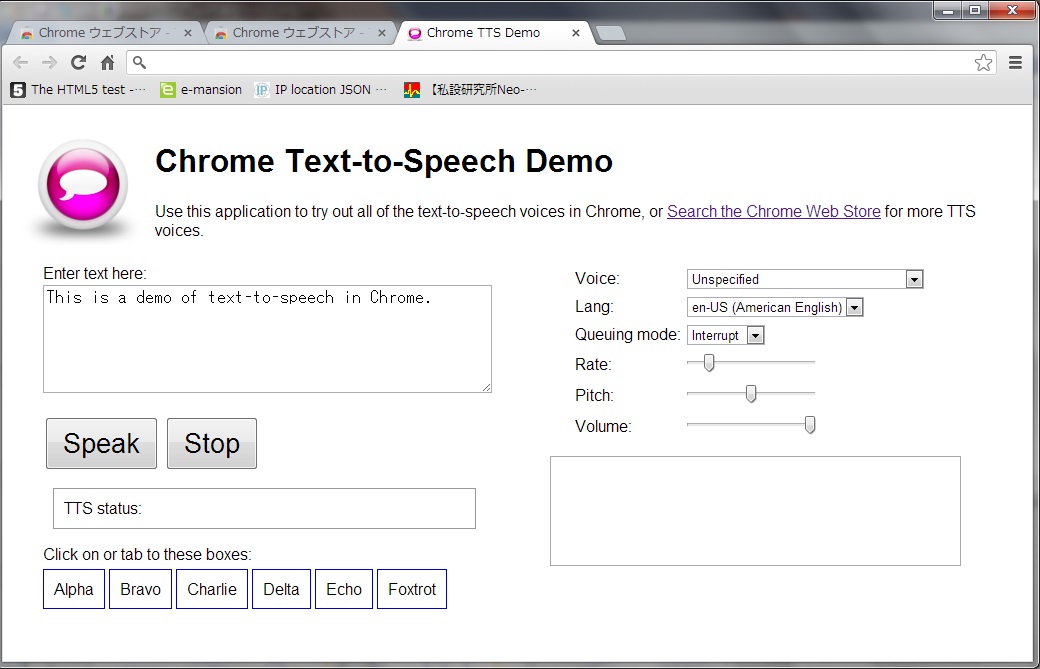Close the second Chrome ウェブストア tab
Image resolution: width=1040 pixels, height=669 pixels.
(x=381, y=32)
